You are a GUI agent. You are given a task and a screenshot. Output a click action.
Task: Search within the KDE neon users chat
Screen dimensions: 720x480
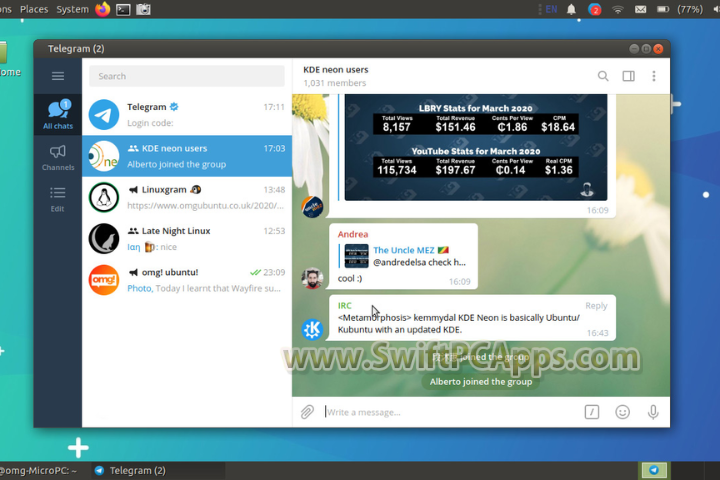click(x=603, y=76)
